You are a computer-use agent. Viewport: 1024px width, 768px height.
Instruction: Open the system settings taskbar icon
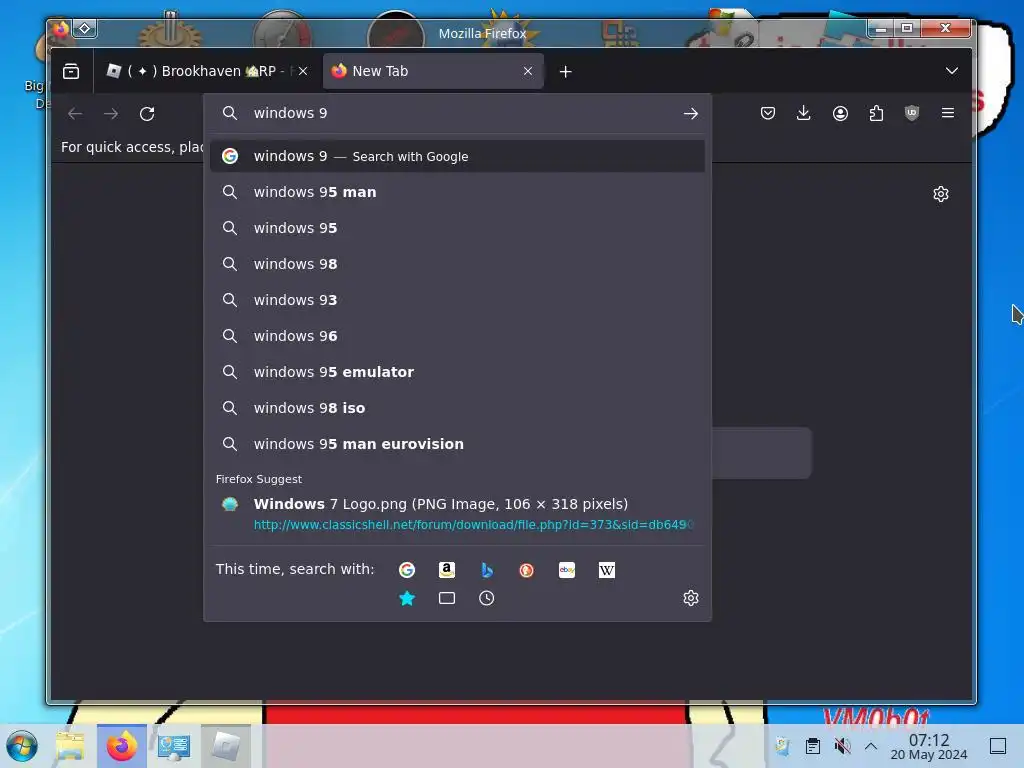coord(174,746)
